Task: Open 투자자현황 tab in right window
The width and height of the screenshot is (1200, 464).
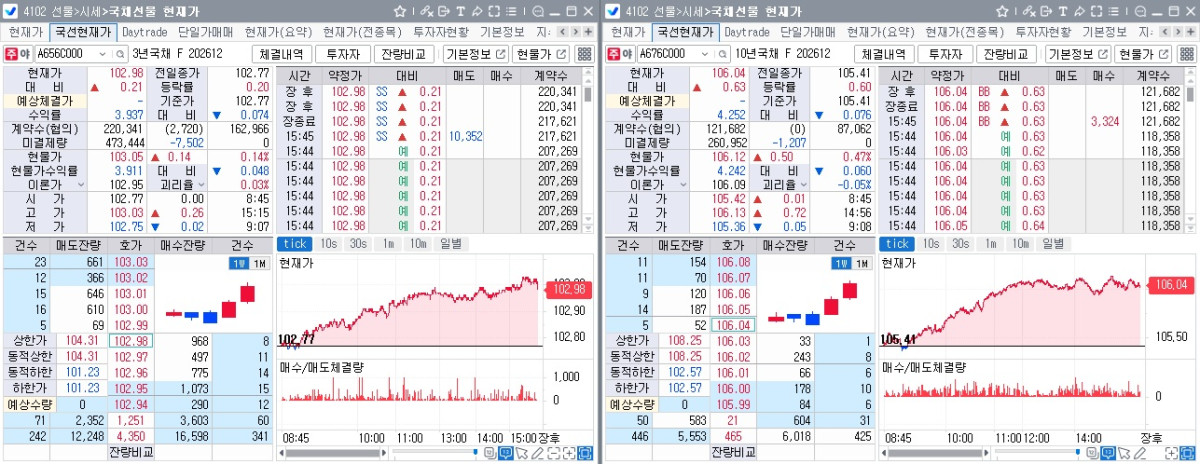Action: pyautogui.click(x=1042, y=32)
